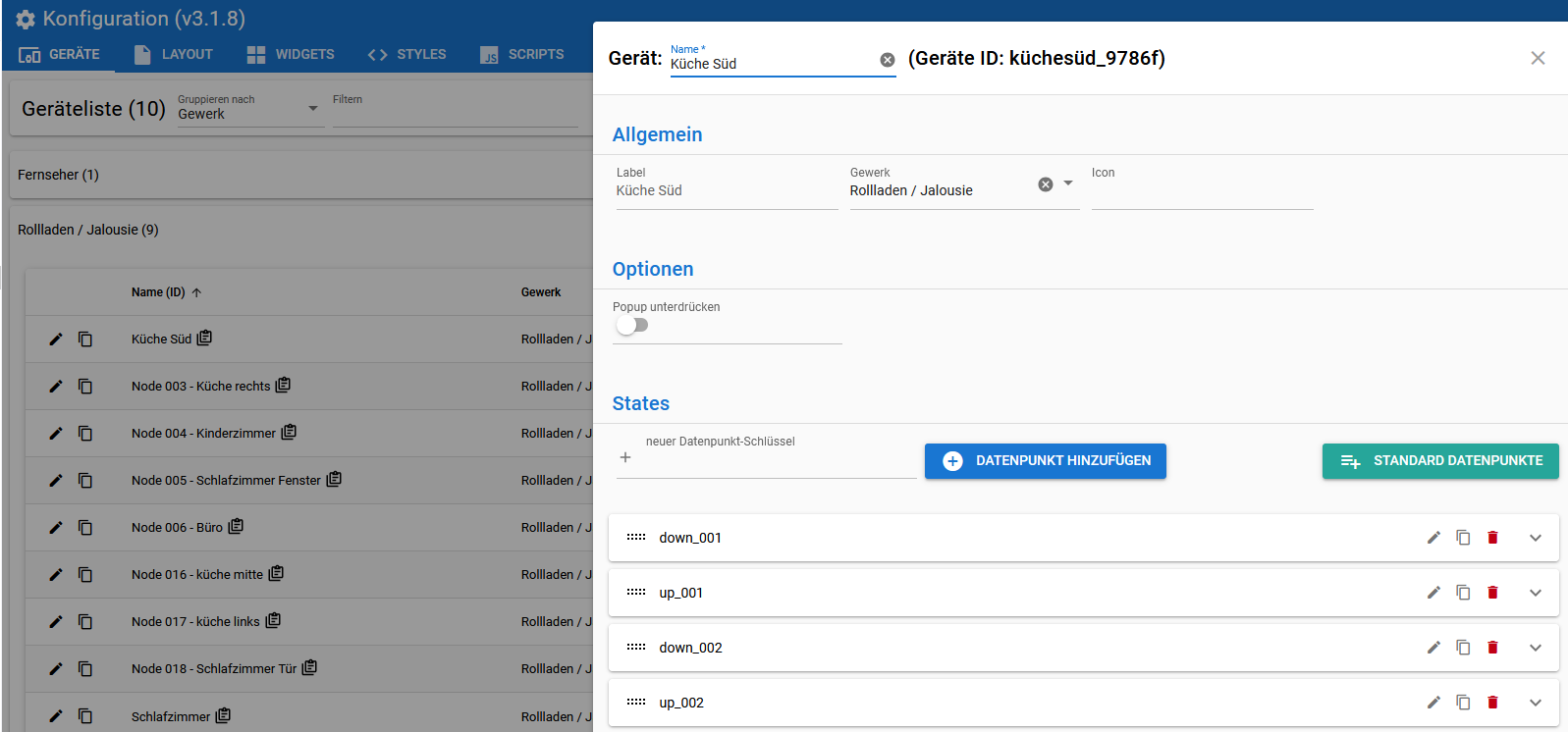The width and height of the screenshot is (1568, 732).
Task: Click the plus icon before new Datenpunkt key
Action: click(625, 457)
